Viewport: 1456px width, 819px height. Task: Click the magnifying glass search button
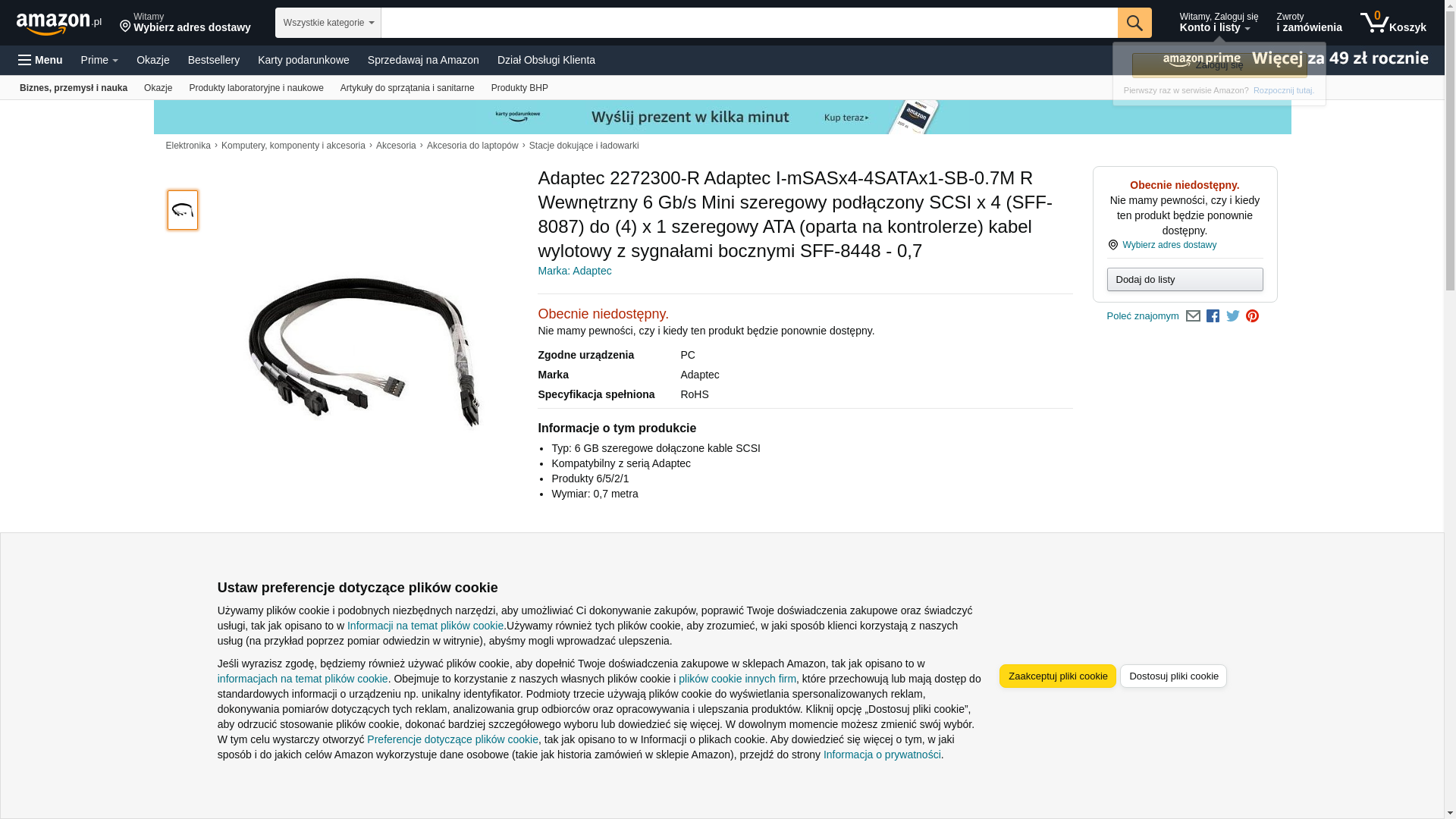(x=1134, y=23)
